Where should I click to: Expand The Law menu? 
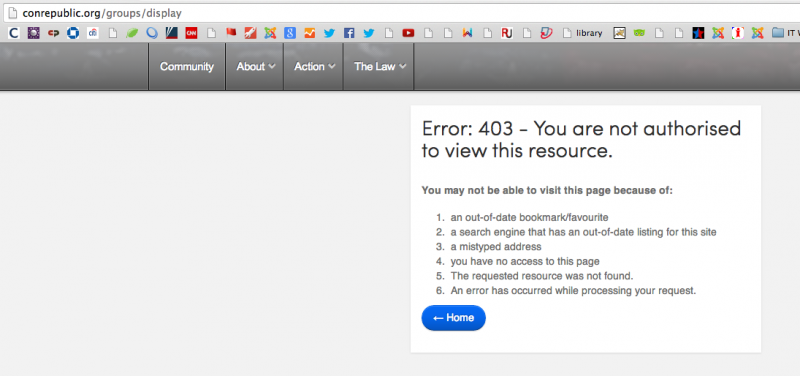tap(379, 66)
